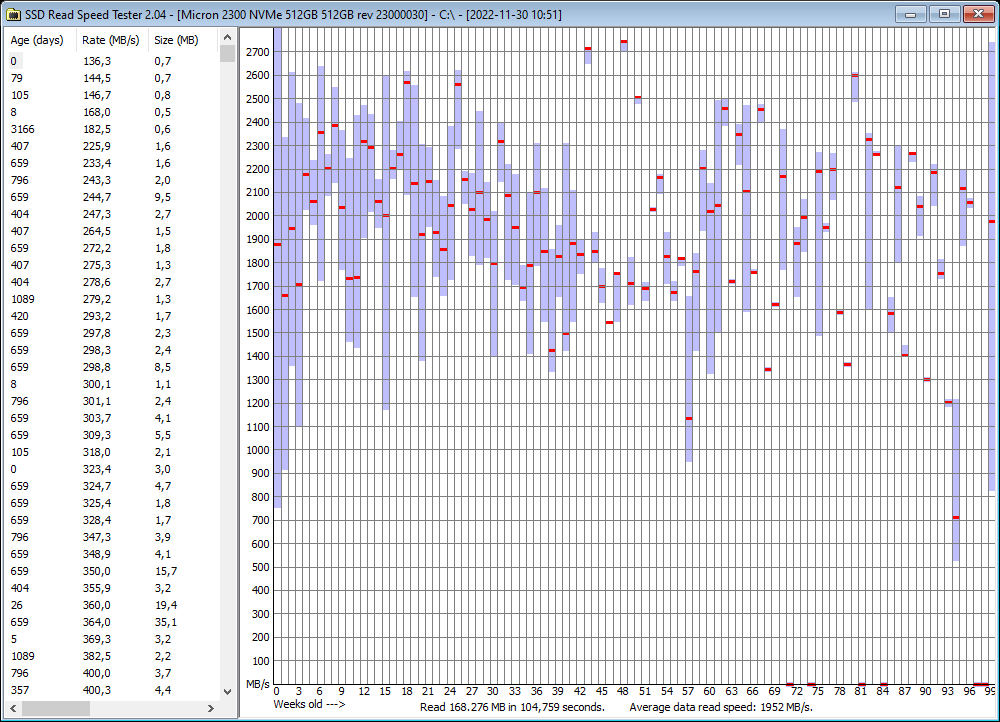Select the row with rate 264,5
The width and height of the screenshot is (1000, 722).
point(112,231)
